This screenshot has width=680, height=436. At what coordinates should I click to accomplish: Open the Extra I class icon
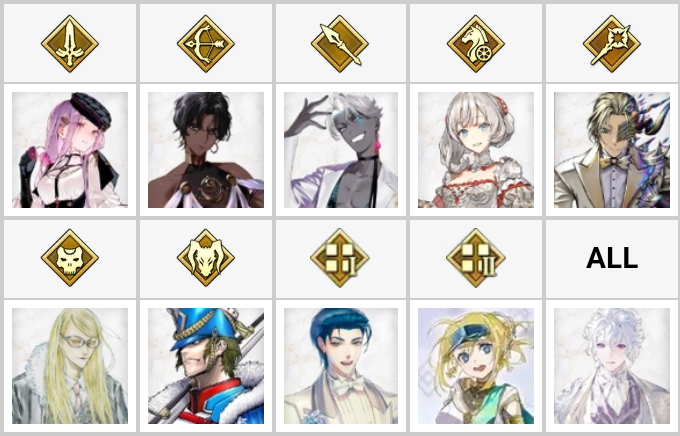[x=340, y=258]
